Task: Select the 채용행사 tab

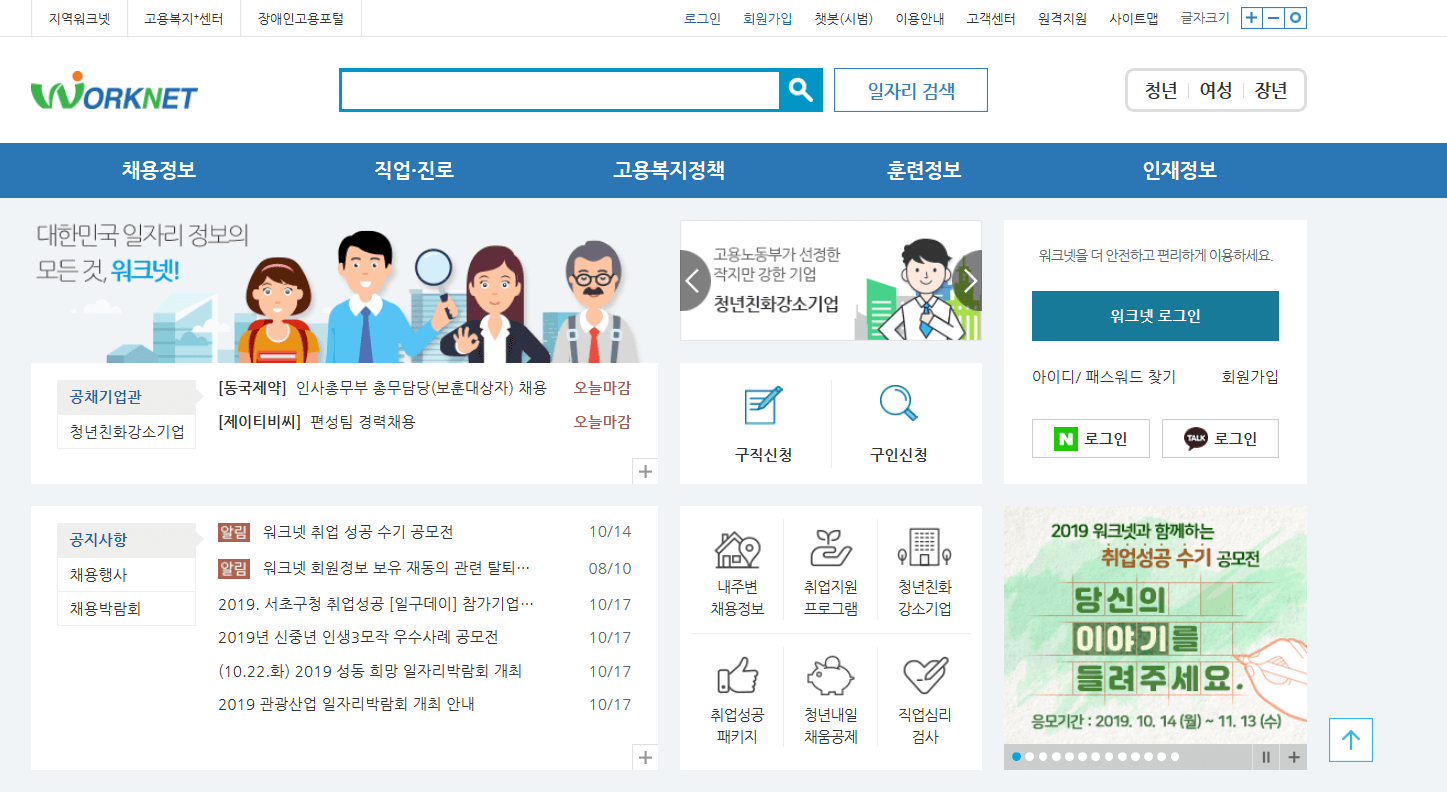Action: [126, 575]
